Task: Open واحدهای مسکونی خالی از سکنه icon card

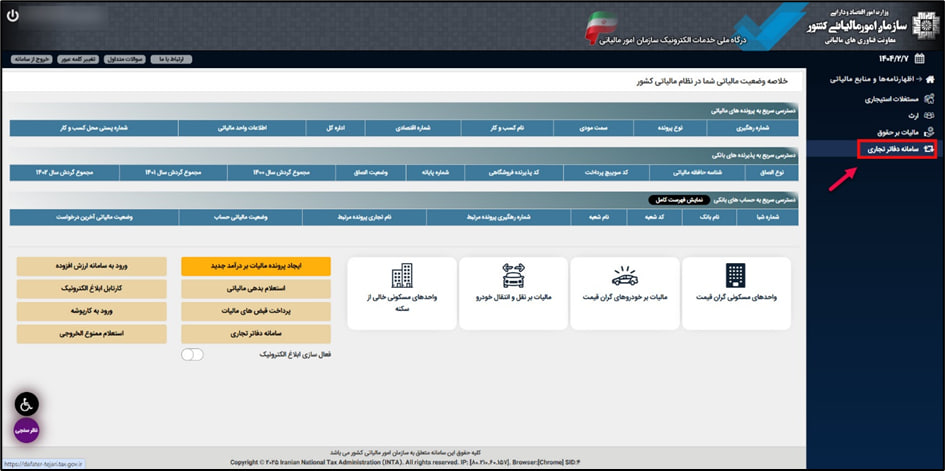Action: tap(401, 293)
